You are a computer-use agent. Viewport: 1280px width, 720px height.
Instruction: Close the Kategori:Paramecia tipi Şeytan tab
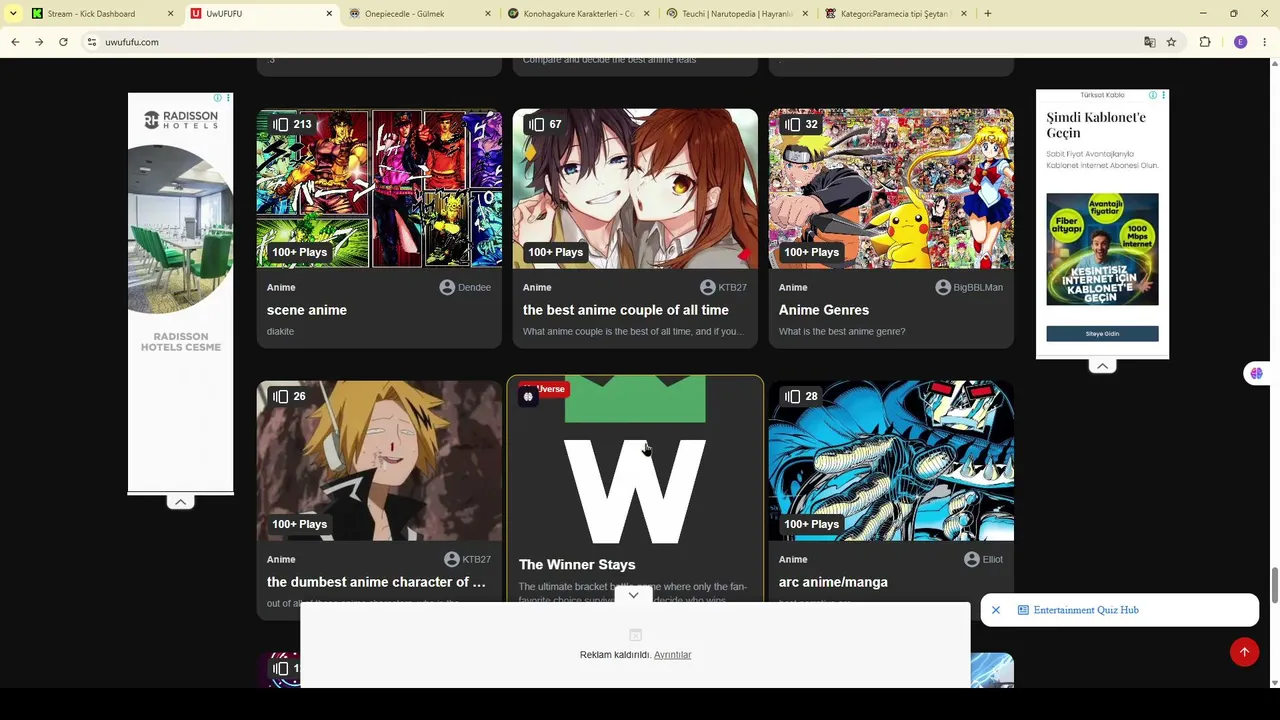click(x=964, y=14)
